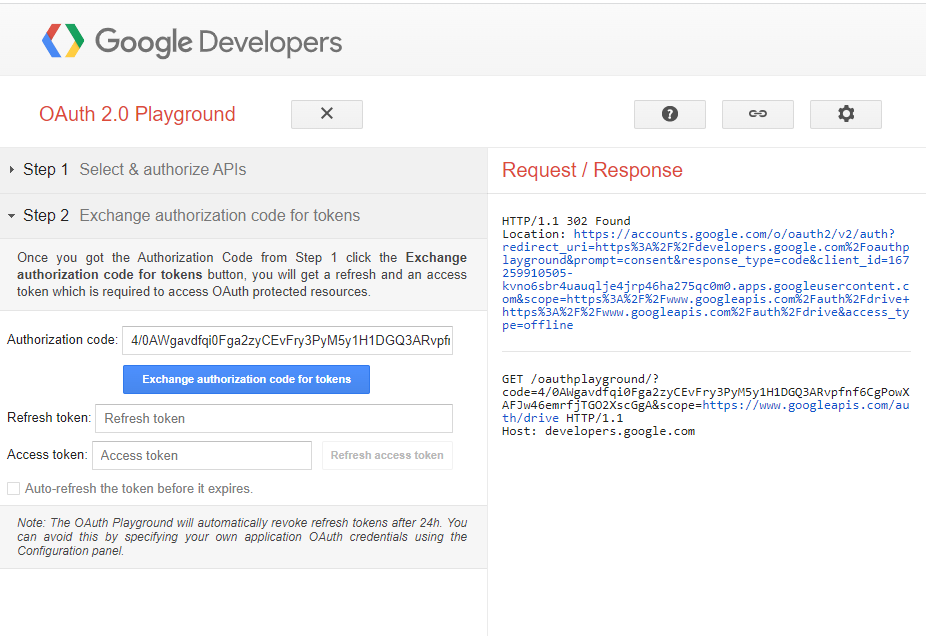Viewport: 926px width, 636px height.
Task: Expand Step 1 disclosure triangle
Action: (x=12, y=170)
